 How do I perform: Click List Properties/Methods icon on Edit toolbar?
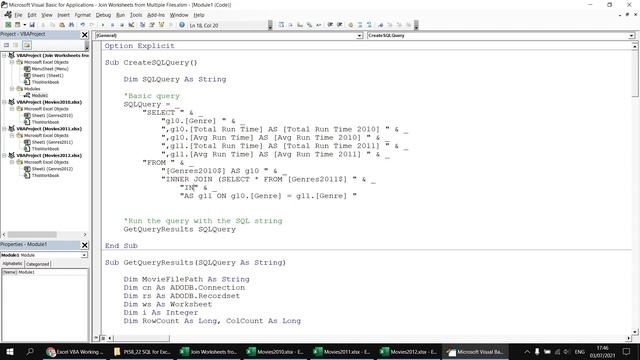(281, 25)
